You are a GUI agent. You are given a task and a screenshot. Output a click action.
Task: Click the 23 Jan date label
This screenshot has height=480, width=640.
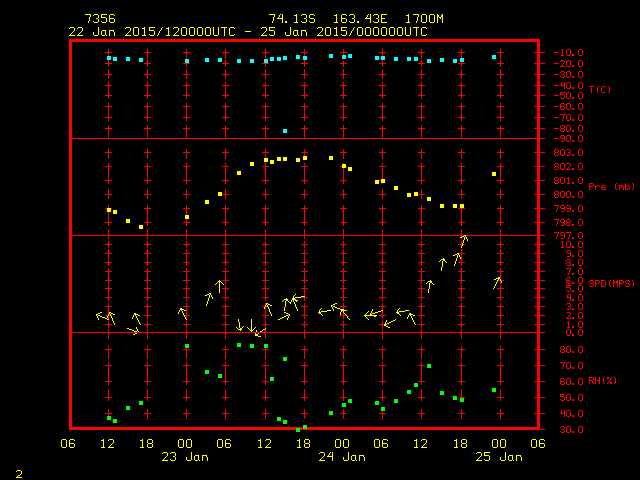click(185, 457)
